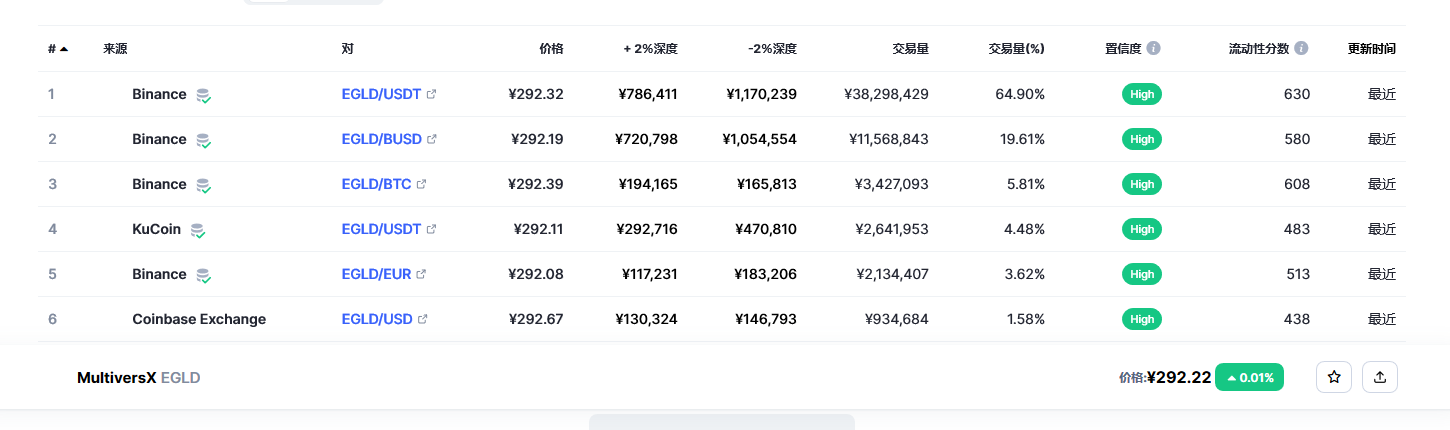Viewport: 1450px width, 430px height.
Task: Click the High badge on row 3
Action: [x=1142, y=184]
